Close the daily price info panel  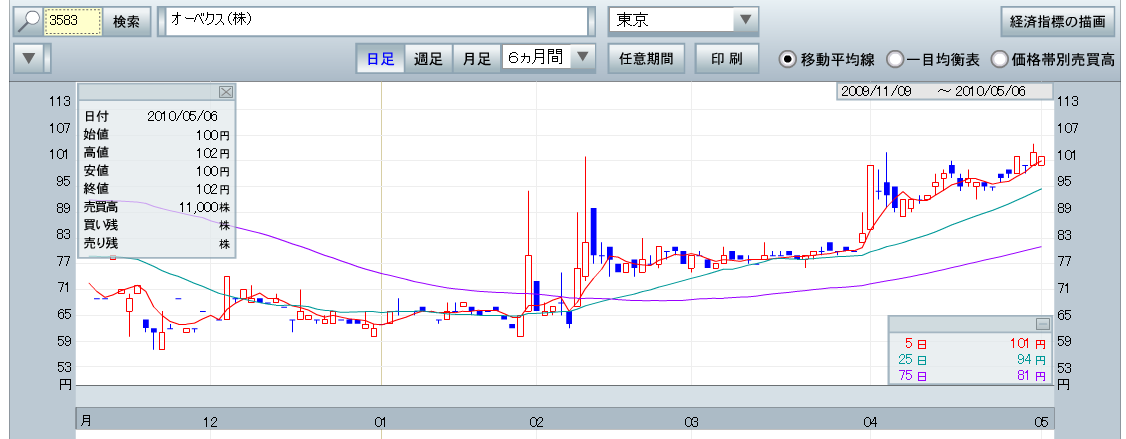coord(225,92)
